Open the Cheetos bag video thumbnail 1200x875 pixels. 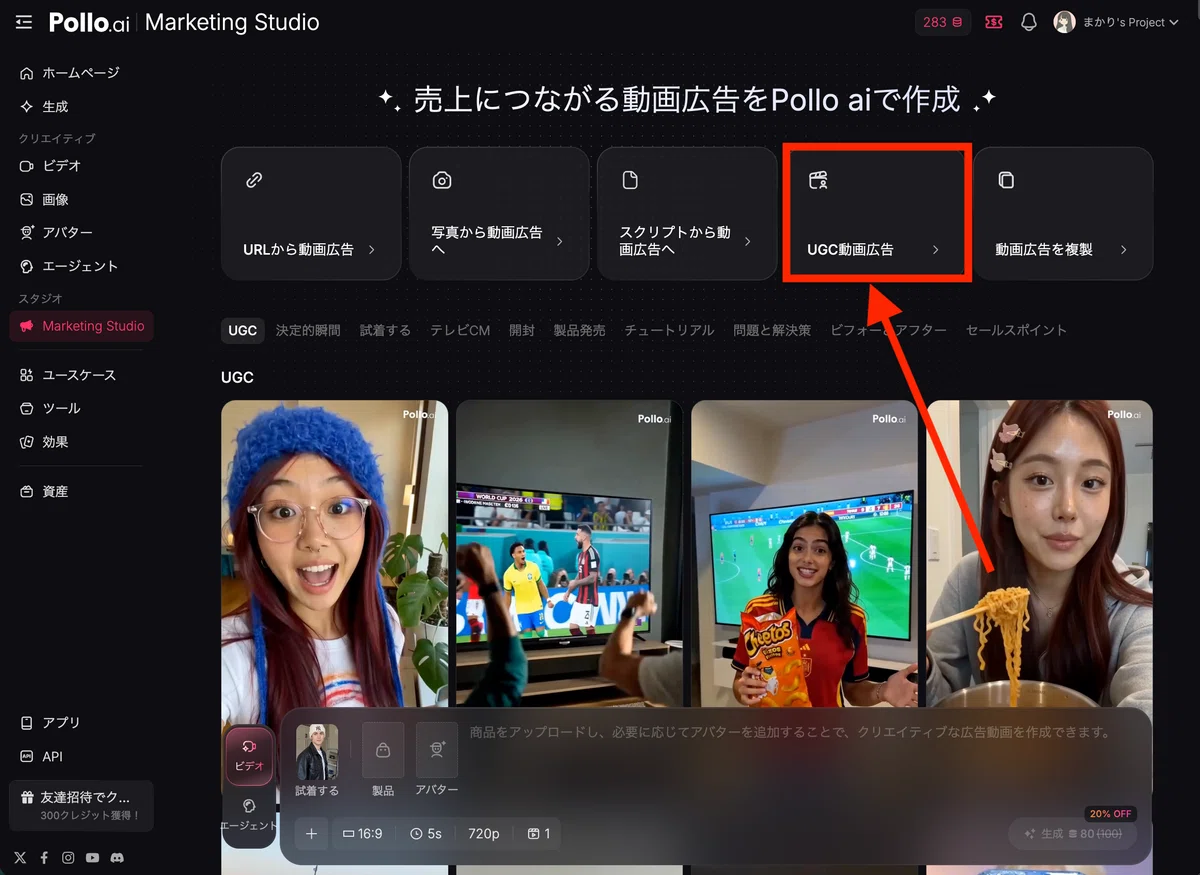point(804,555)
